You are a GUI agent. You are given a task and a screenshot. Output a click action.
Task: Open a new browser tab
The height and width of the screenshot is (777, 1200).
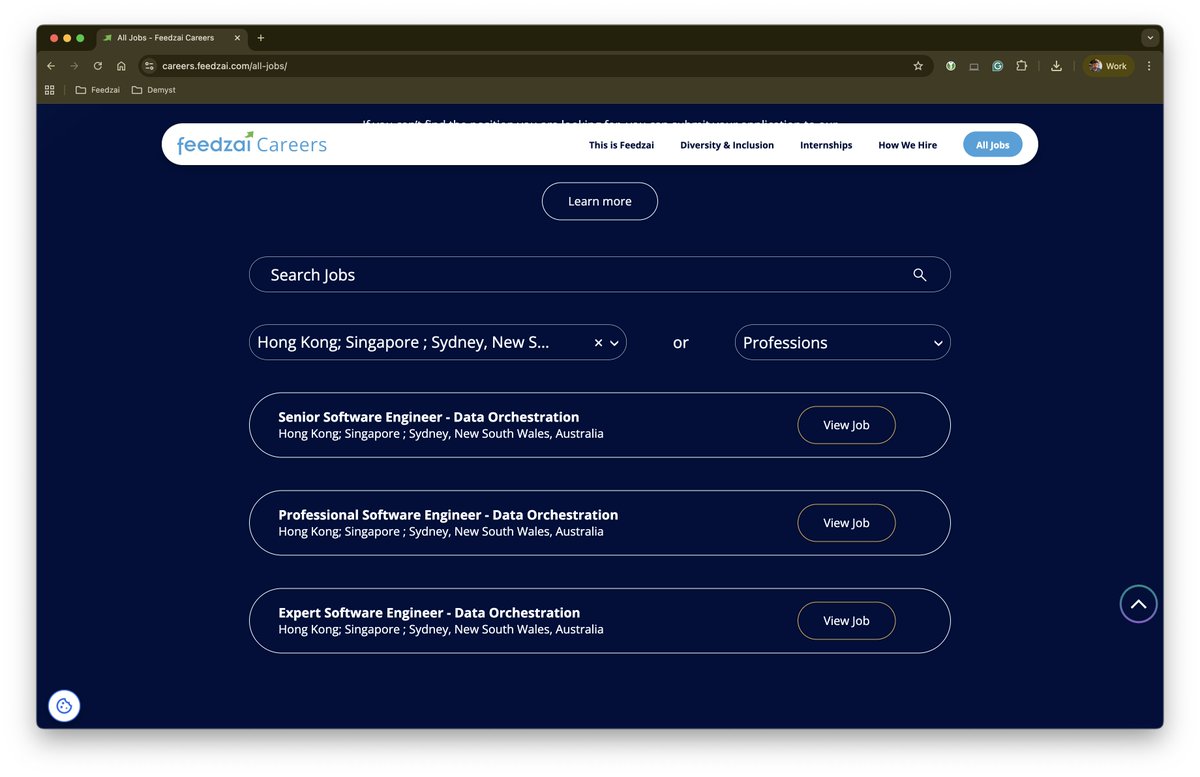pos(261,38)
